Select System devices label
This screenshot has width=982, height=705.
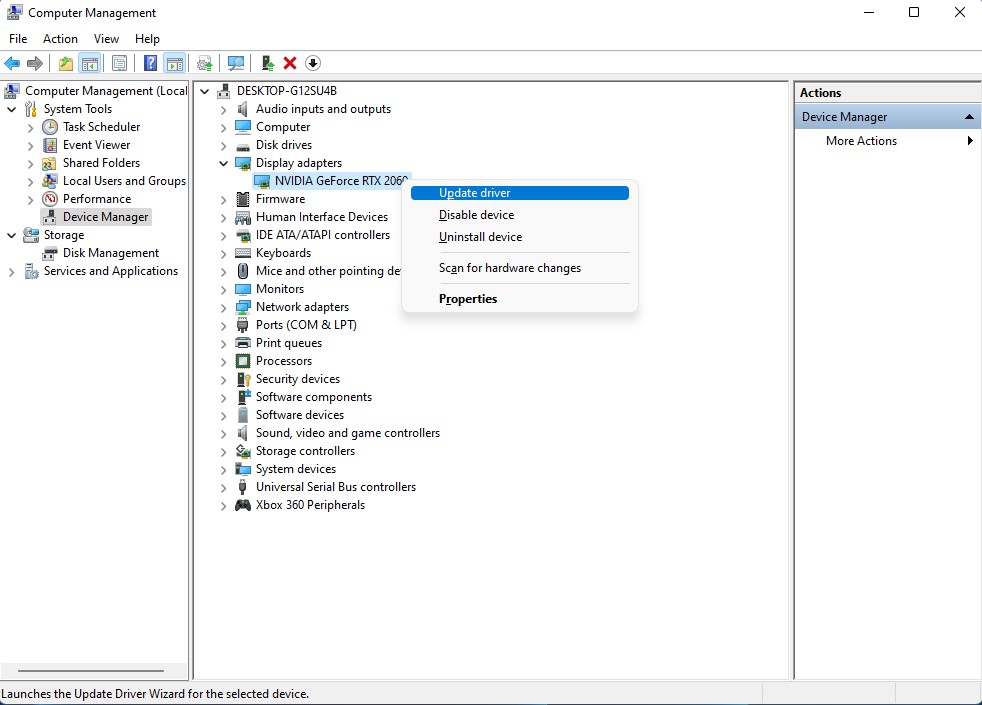[296, 469]
